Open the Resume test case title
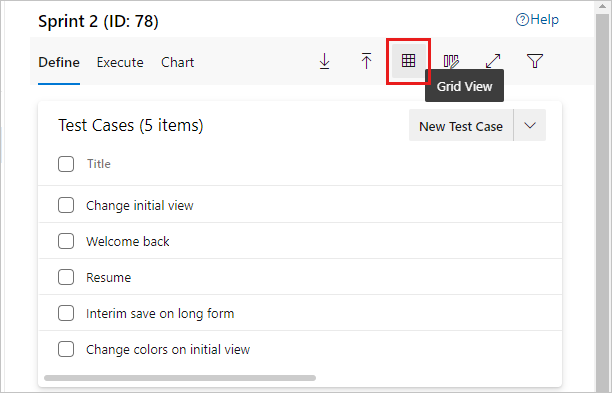This screenshot has width=612, height=393. [109, 277]
